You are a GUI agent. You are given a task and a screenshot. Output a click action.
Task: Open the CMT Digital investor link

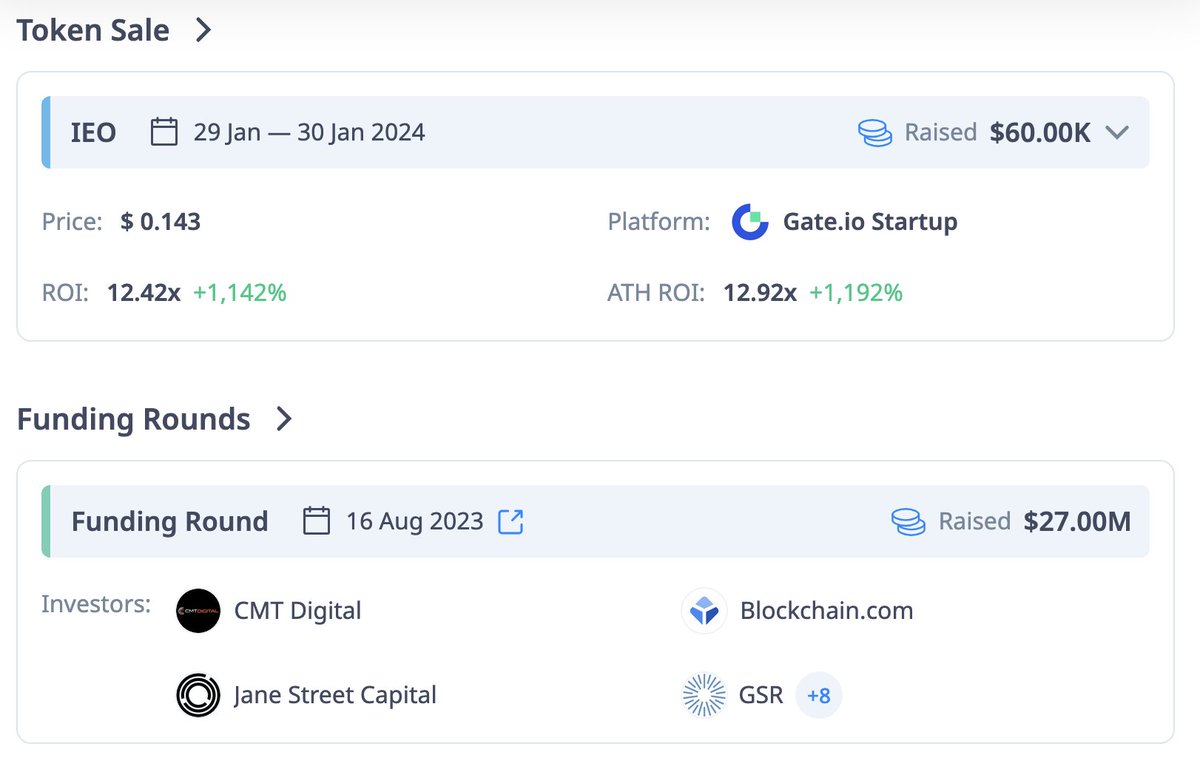click(x=298, y=610)
